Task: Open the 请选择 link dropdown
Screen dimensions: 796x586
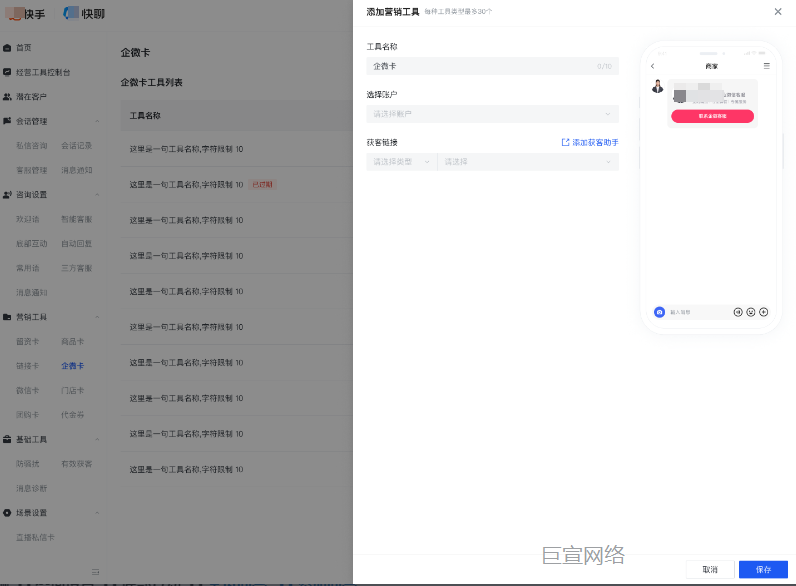Action: coord(528,161)
